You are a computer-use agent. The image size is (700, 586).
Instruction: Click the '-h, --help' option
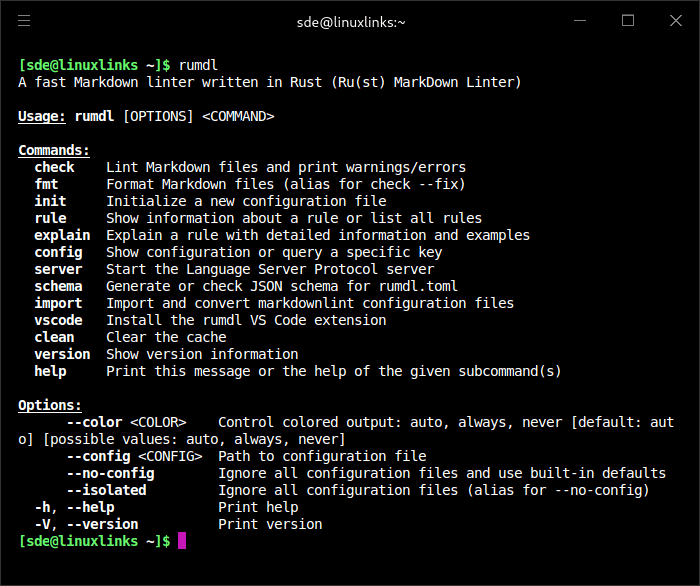click(75, 507)
